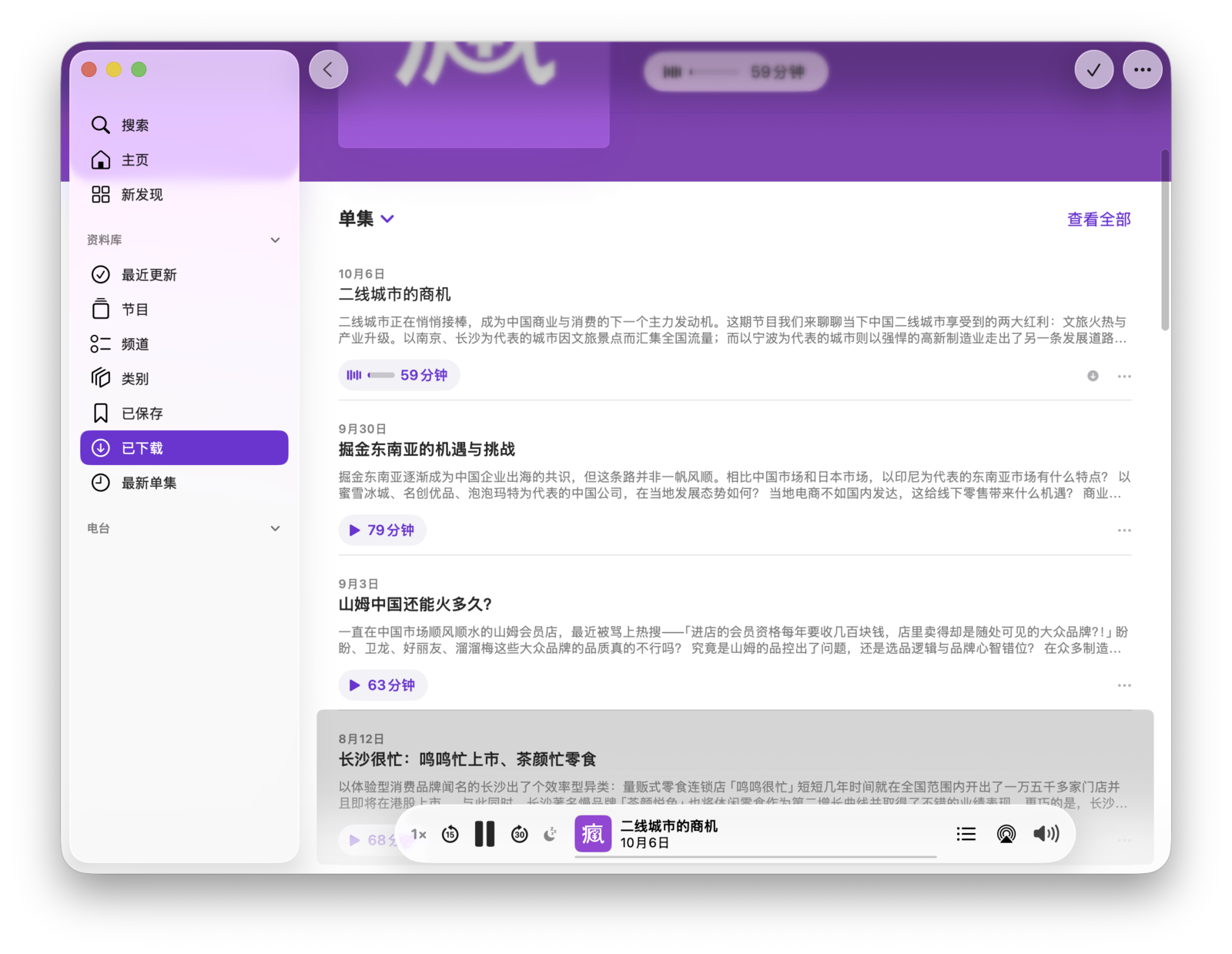The width and height of the screenshot is (1232, 954).
Task: Open the playback queue list
Action: [966, 834]
